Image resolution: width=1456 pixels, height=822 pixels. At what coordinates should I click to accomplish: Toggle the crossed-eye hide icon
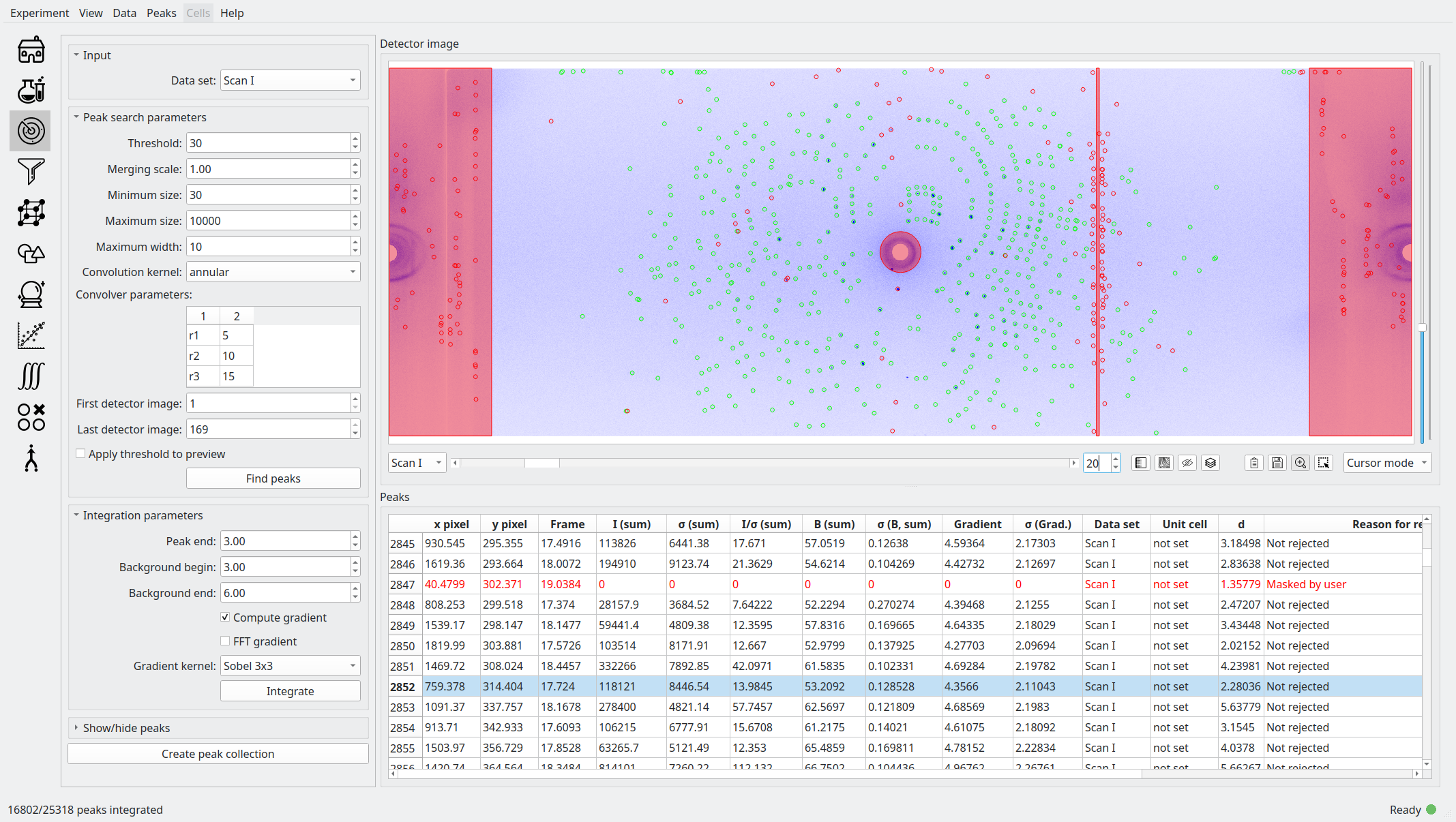1187,463
